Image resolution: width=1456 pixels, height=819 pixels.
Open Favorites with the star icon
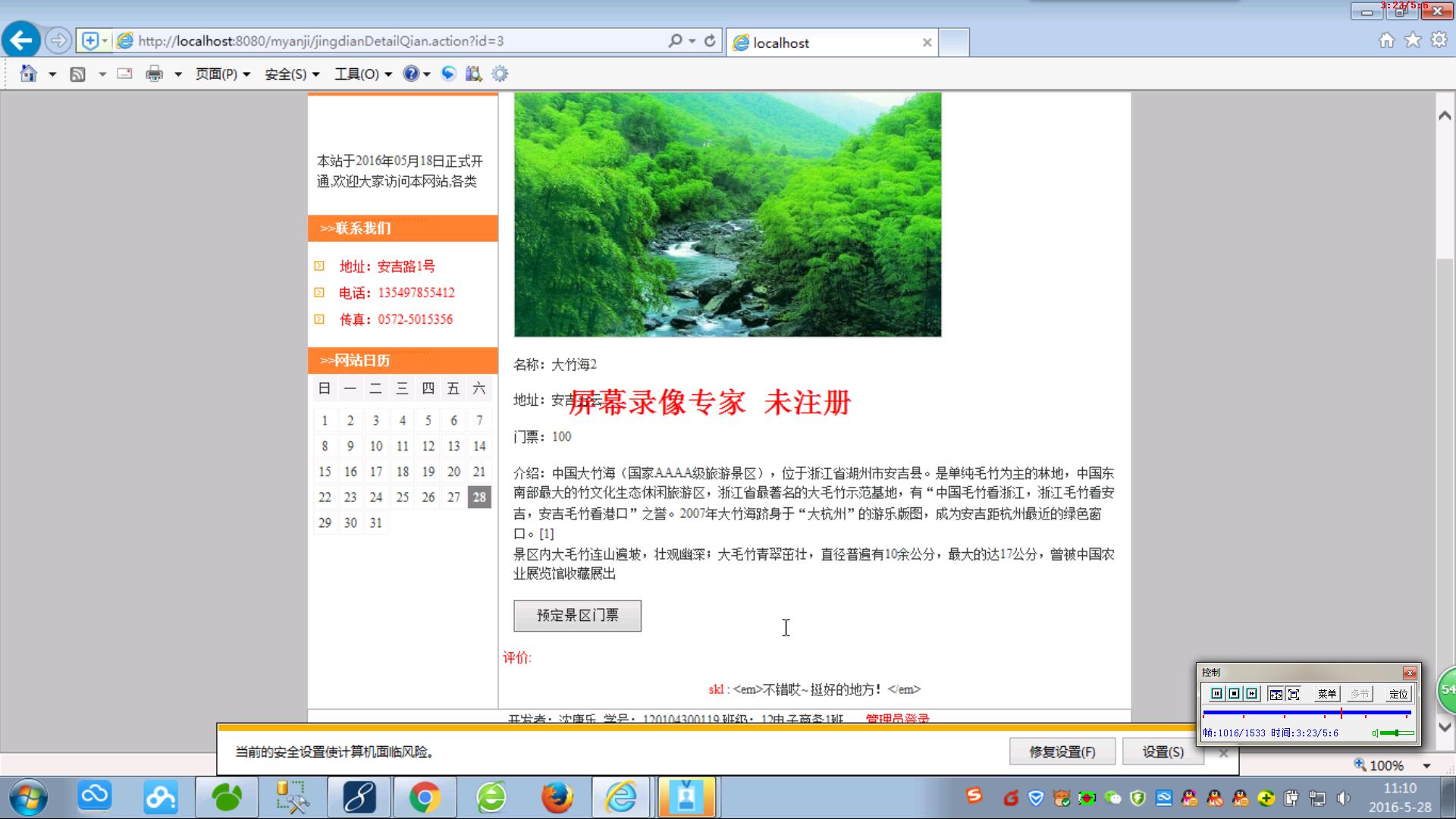point(1413,40)
